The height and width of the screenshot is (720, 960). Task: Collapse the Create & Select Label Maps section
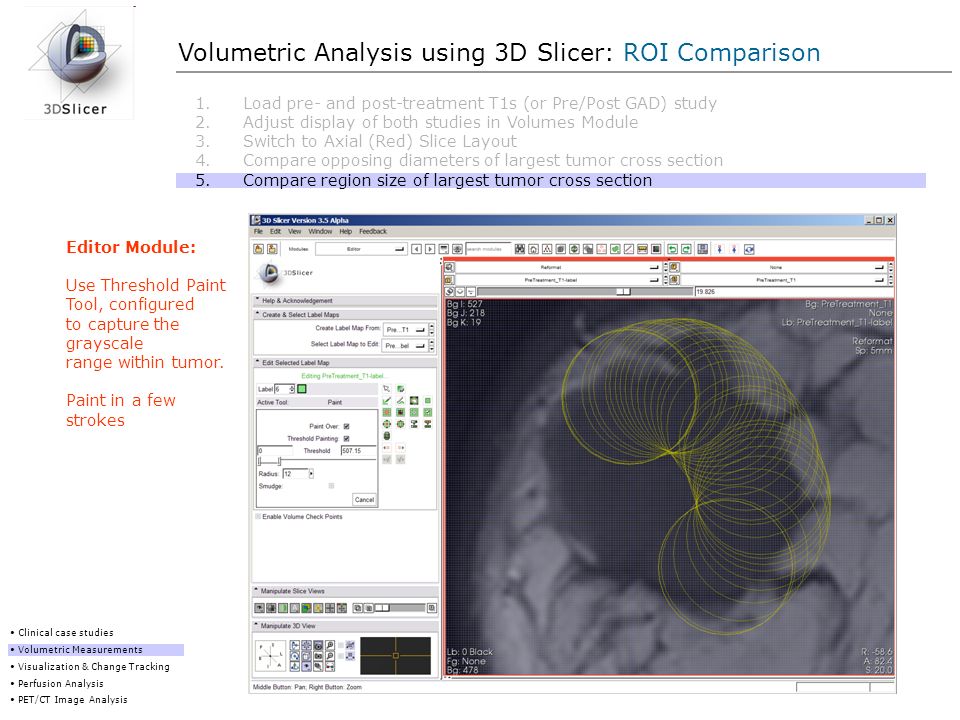(345, 315)
